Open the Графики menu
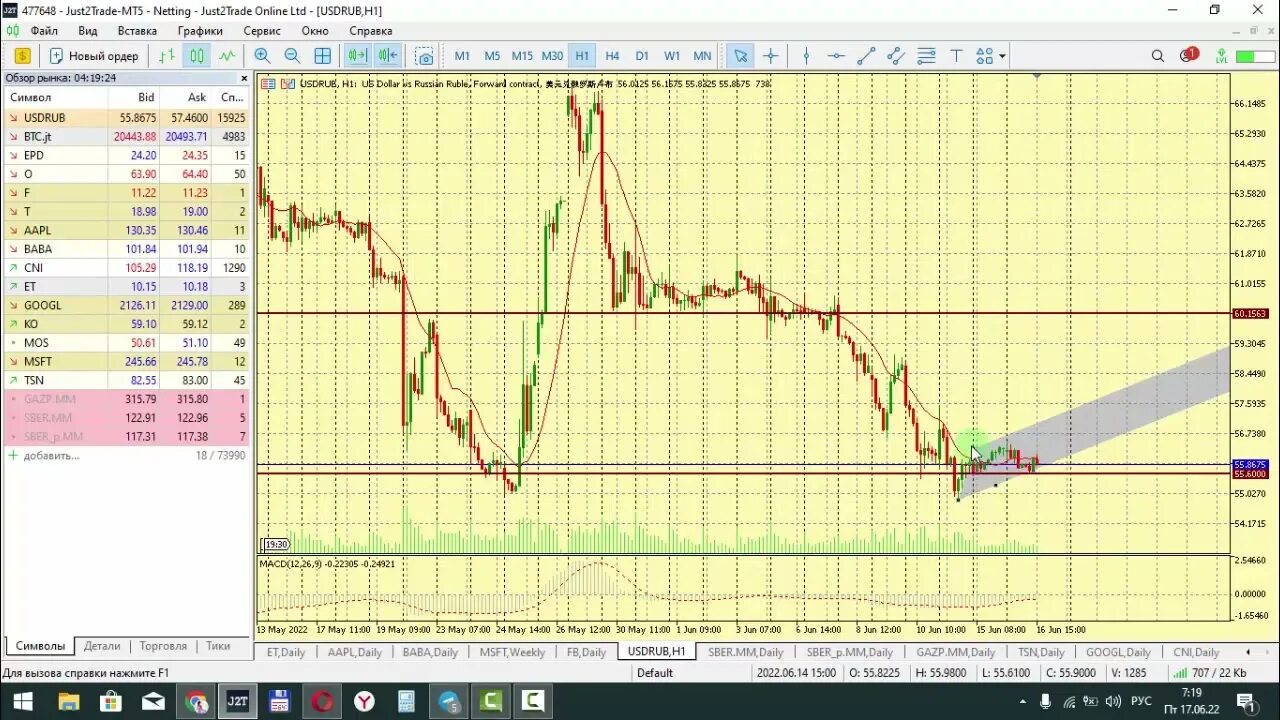 click(200, 31)
